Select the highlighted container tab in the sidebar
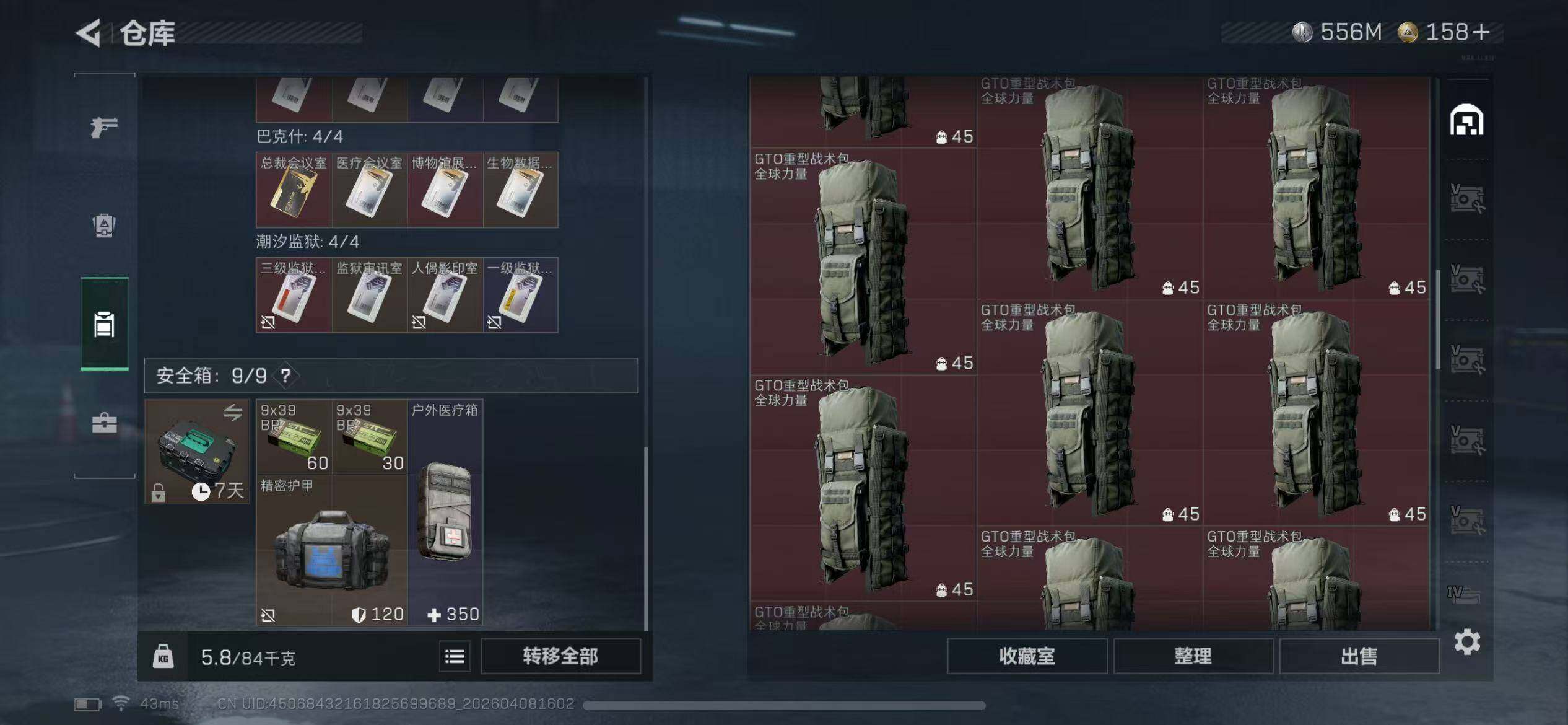This screenshot has height=725, width=1568. point(104,324)
